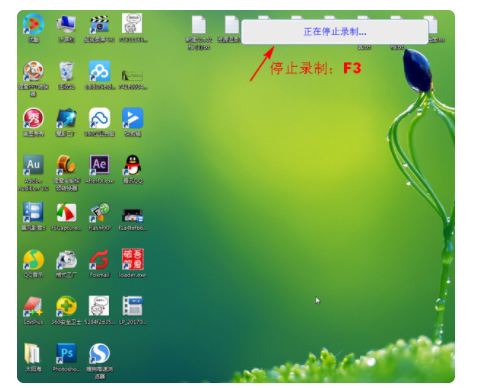Open the QQ Music yellow note icon

[x=33, y=259]
